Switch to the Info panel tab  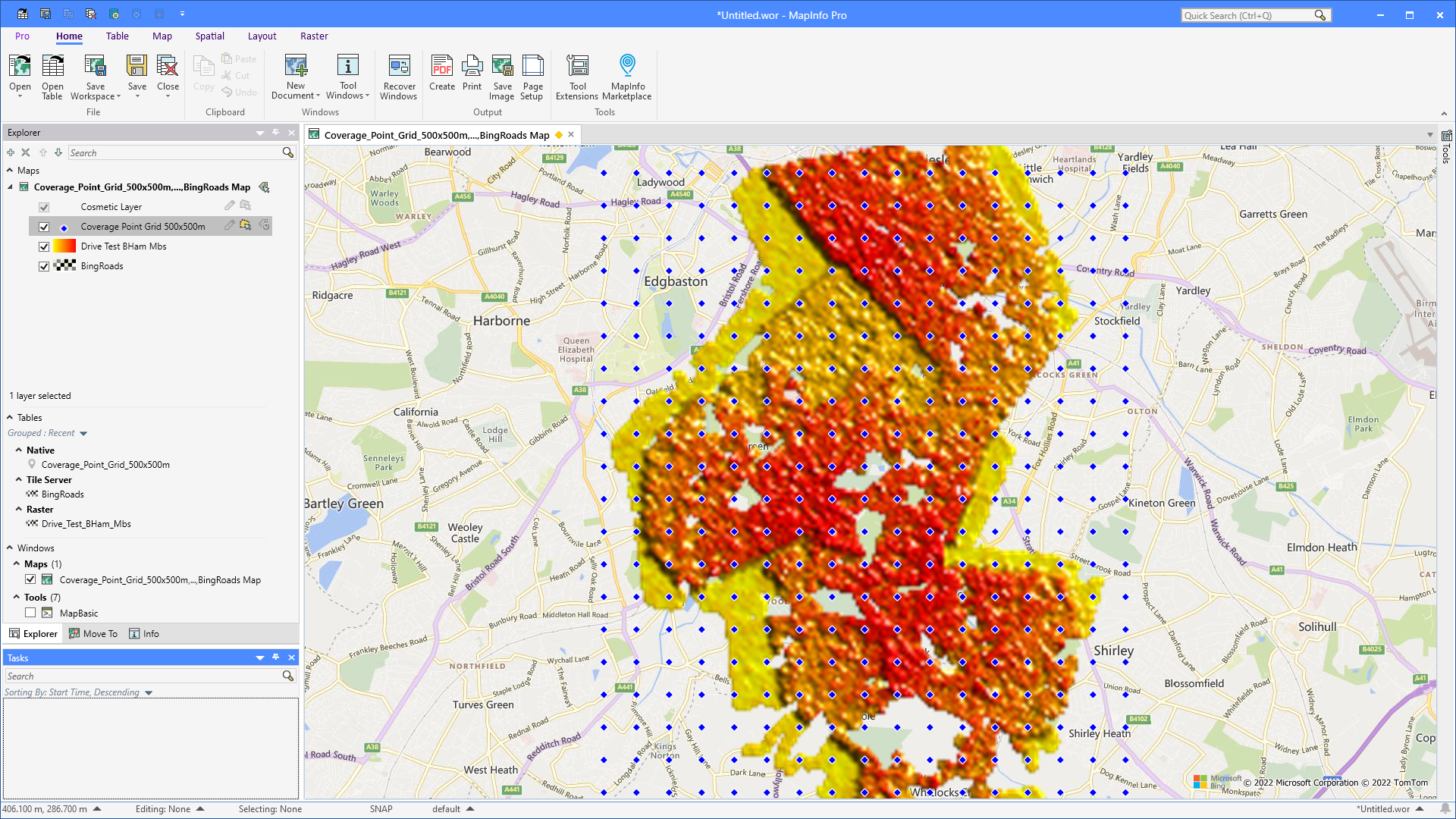[144, 633]
